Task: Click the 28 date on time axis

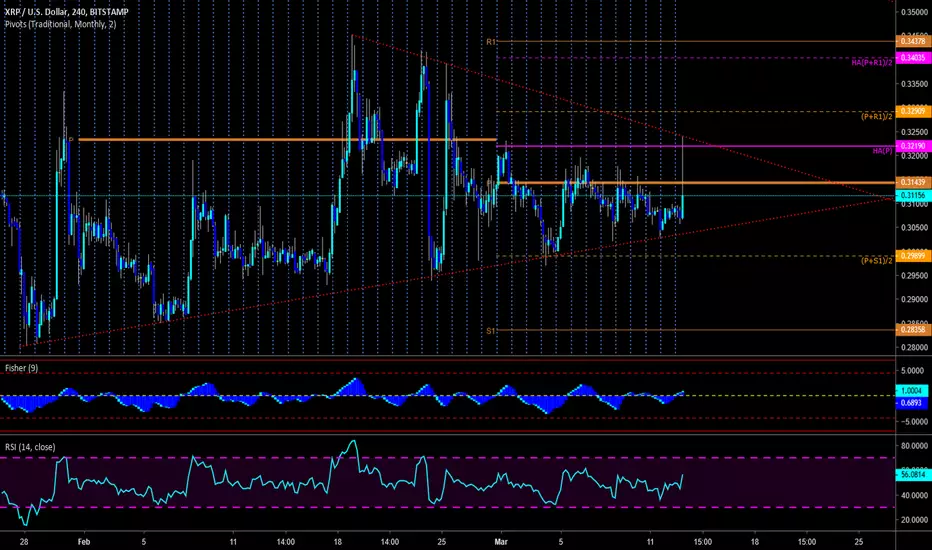Action: point(24,542)
